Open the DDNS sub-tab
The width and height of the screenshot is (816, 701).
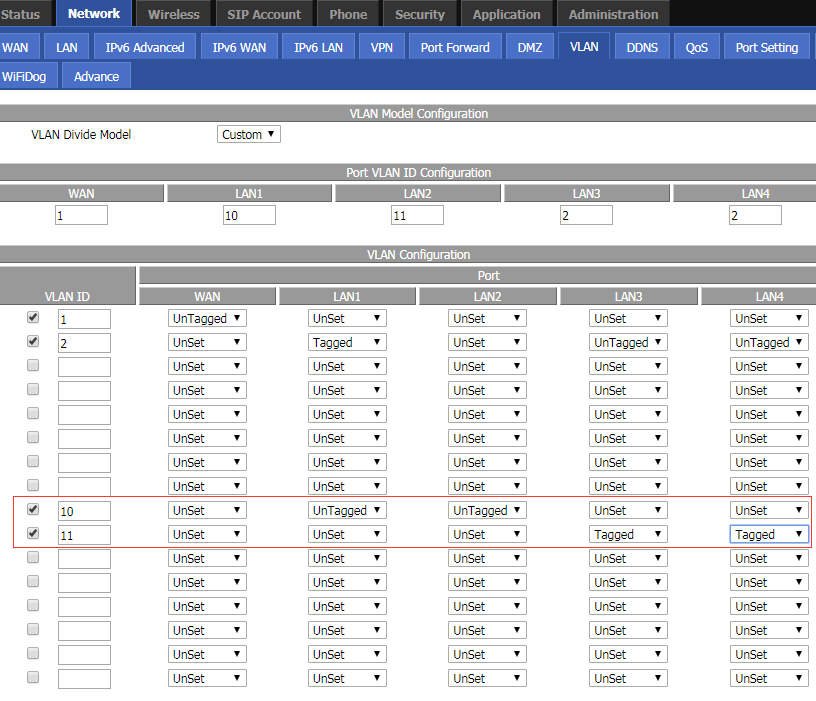click(x=642, y=47)
